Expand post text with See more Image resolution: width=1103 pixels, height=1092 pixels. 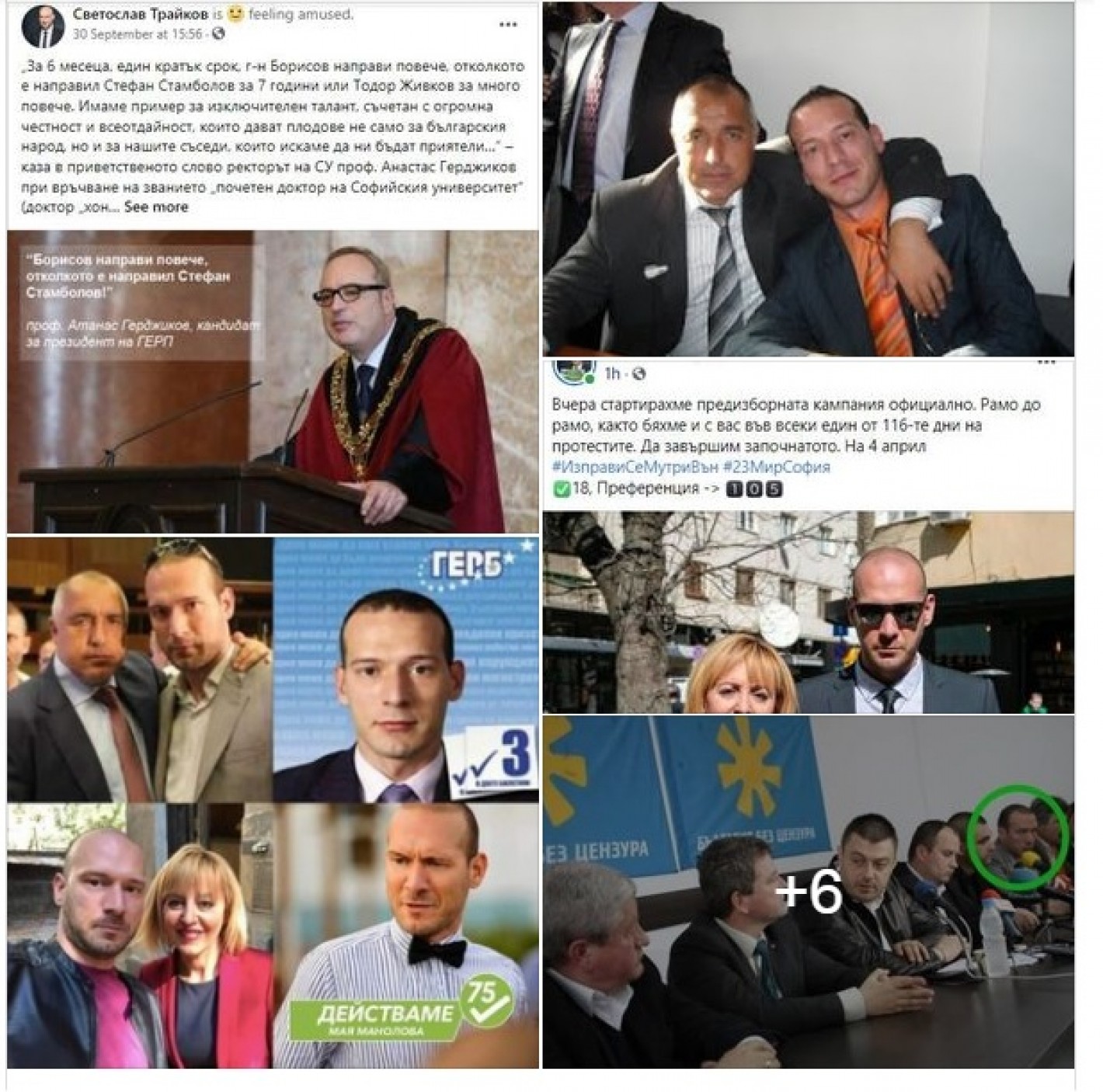tap(156, 207)
